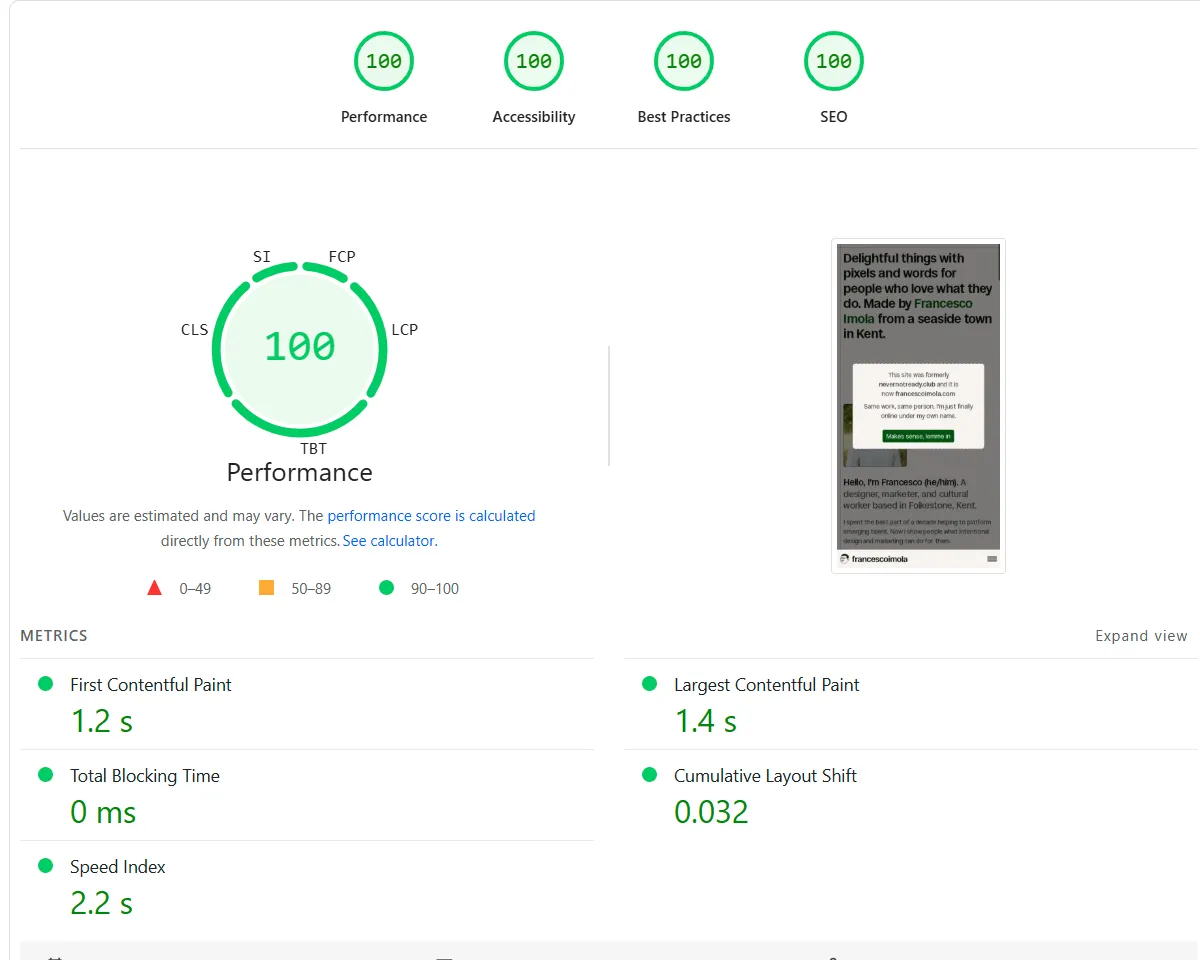Screen dimensions: 1200x960
Task: Select the green dot beside First Contentful Paint
Action: point(44,684)
